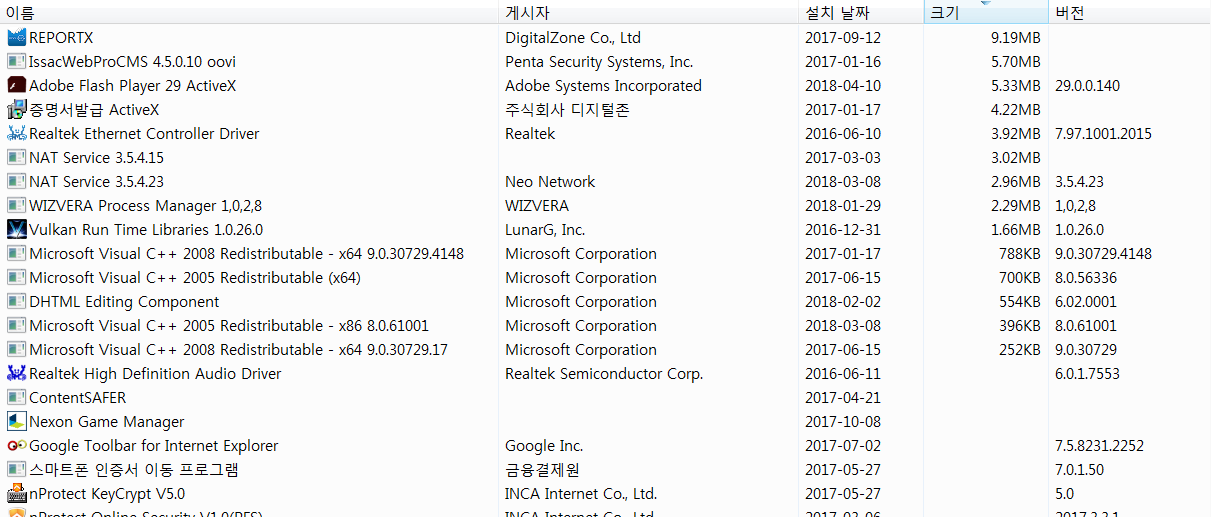The height and width of the screenshot is (517, 1211).
Task: Select the NAT Service 3.5.4.15 entry
Action: 96,158
